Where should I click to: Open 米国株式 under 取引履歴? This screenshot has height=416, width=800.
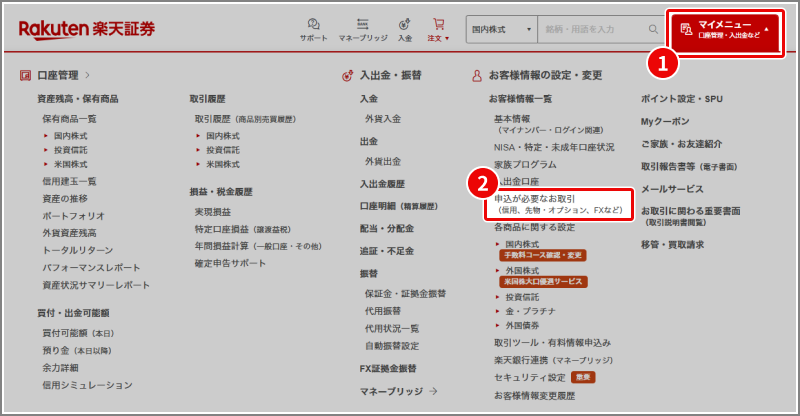[223, 164]
